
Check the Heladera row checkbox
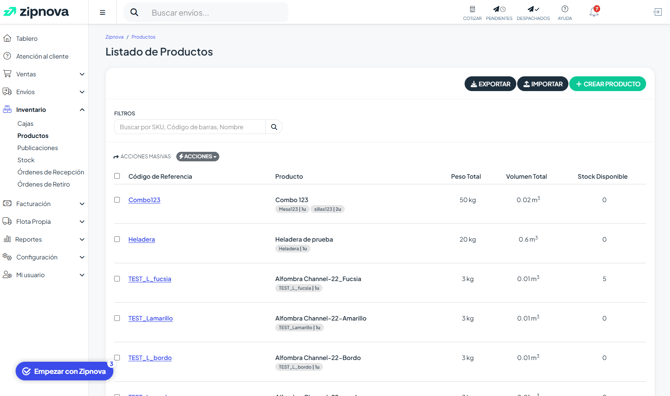tap(117, 239)
